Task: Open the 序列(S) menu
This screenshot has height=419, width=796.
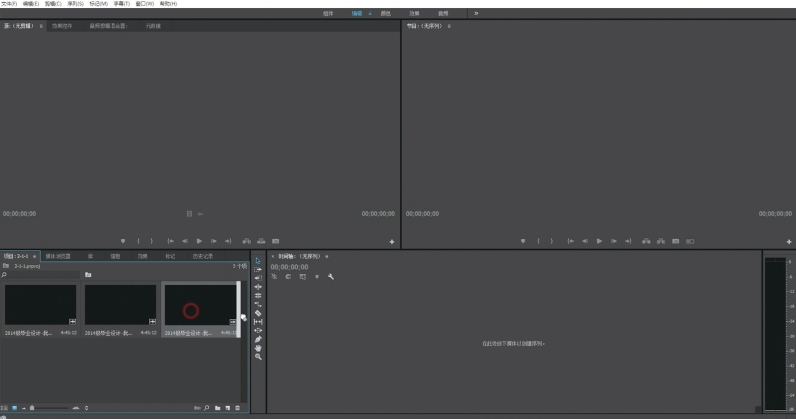Action: (x=75, y=4)
